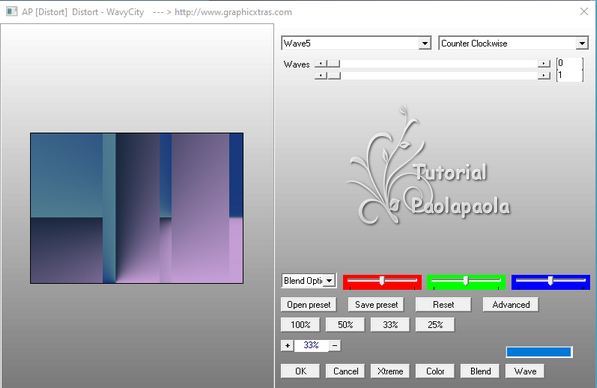Open the Wave5 dropdown list
The height and width of the screenshot is (388, 597).
click(425, 43)
